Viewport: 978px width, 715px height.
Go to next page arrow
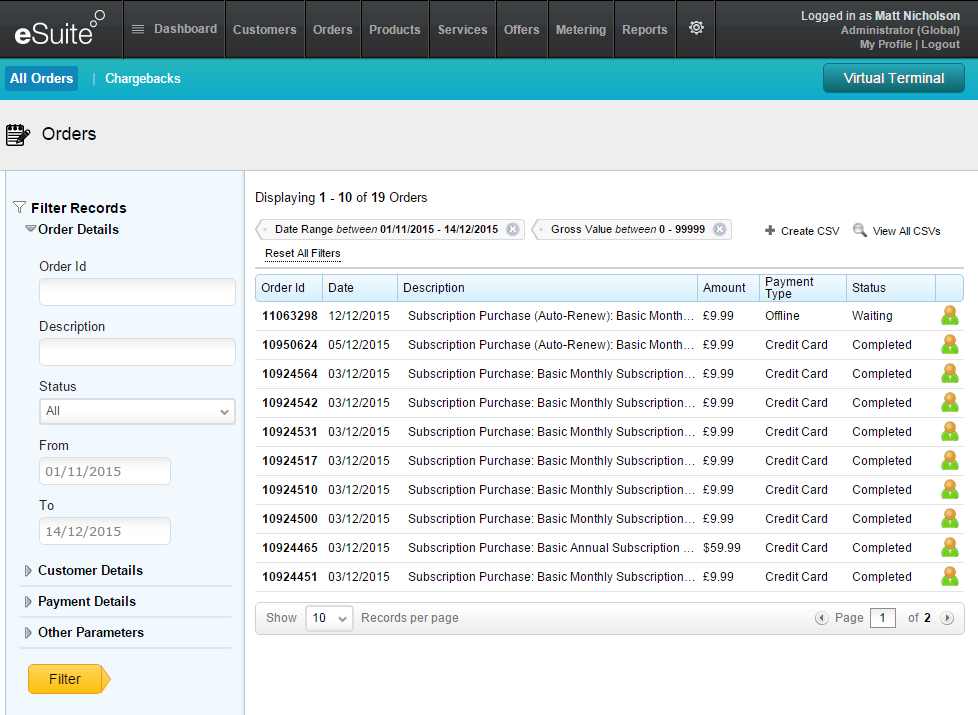pos(947,618)
